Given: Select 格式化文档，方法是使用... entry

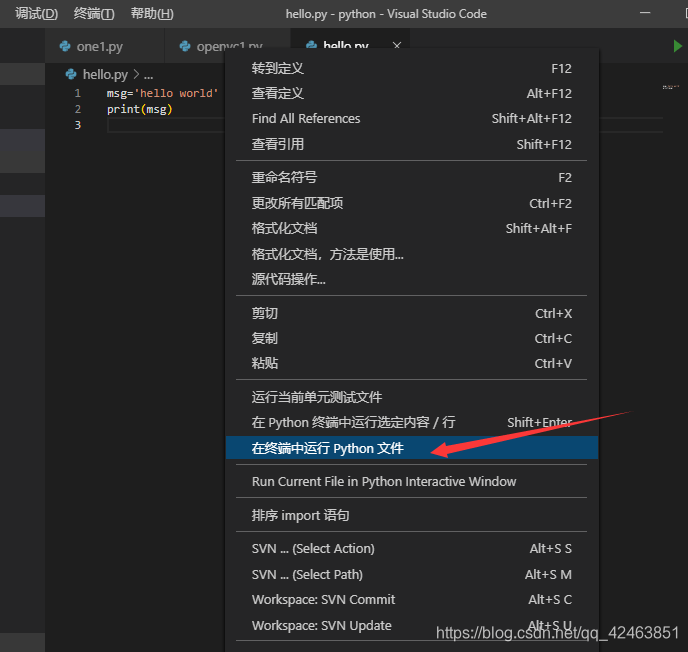Looking at the screenshot, I should point(412,254).
